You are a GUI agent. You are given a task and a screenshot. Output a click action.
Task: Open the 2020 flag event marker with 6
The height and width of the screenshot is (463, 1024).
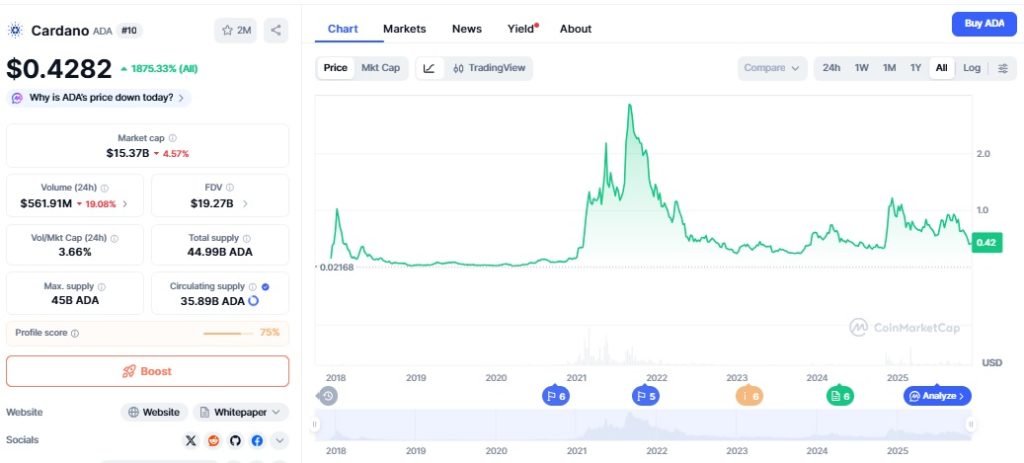[556, 396]
